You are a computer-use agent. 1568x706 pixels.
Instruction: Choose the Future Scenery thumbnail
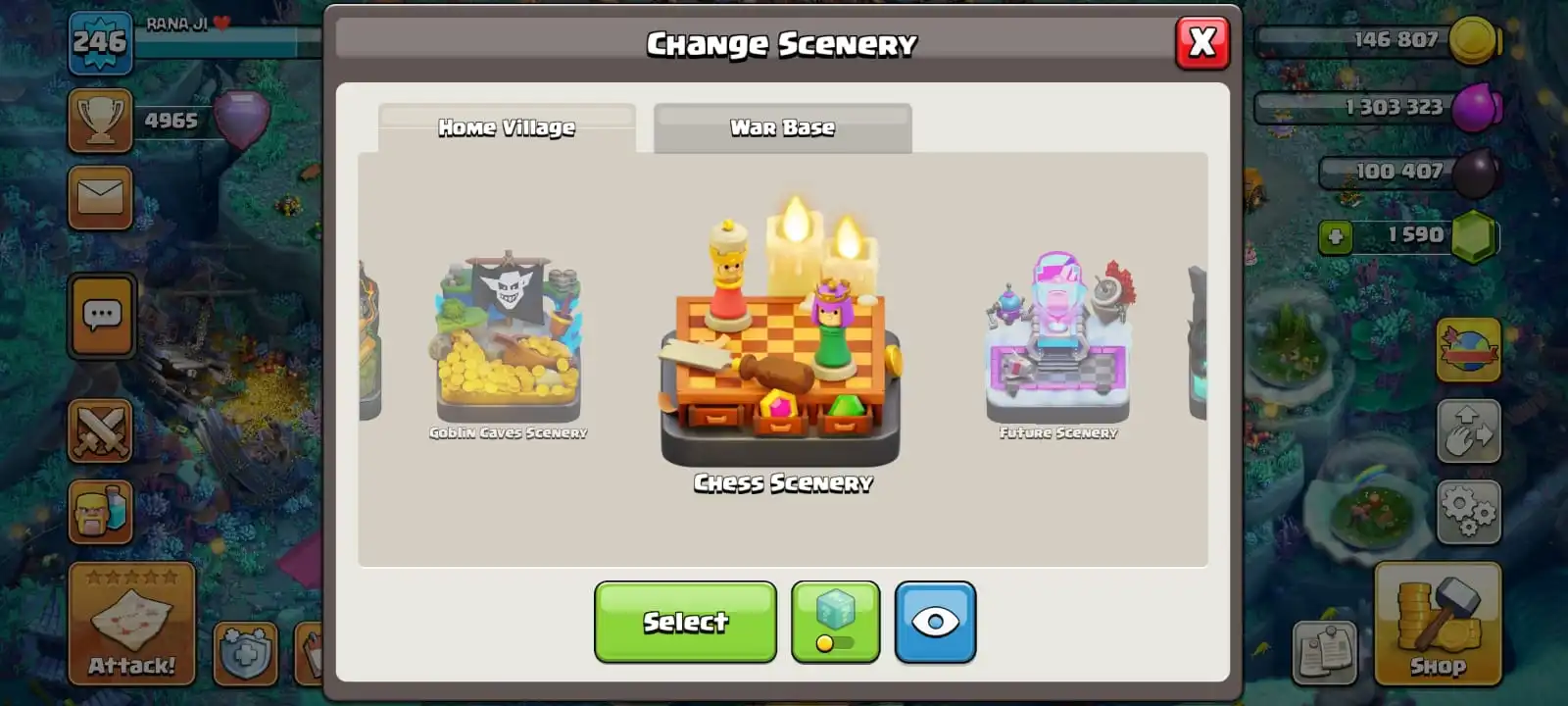[x=1058, y=343]
